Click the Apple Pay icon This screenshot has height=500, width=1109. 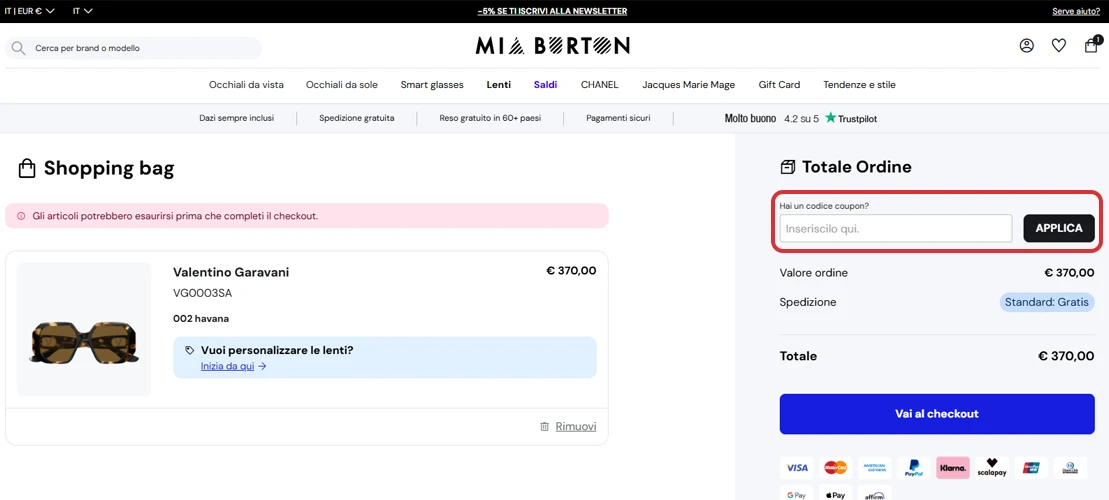pyautogui.click(x=836, y=494)
